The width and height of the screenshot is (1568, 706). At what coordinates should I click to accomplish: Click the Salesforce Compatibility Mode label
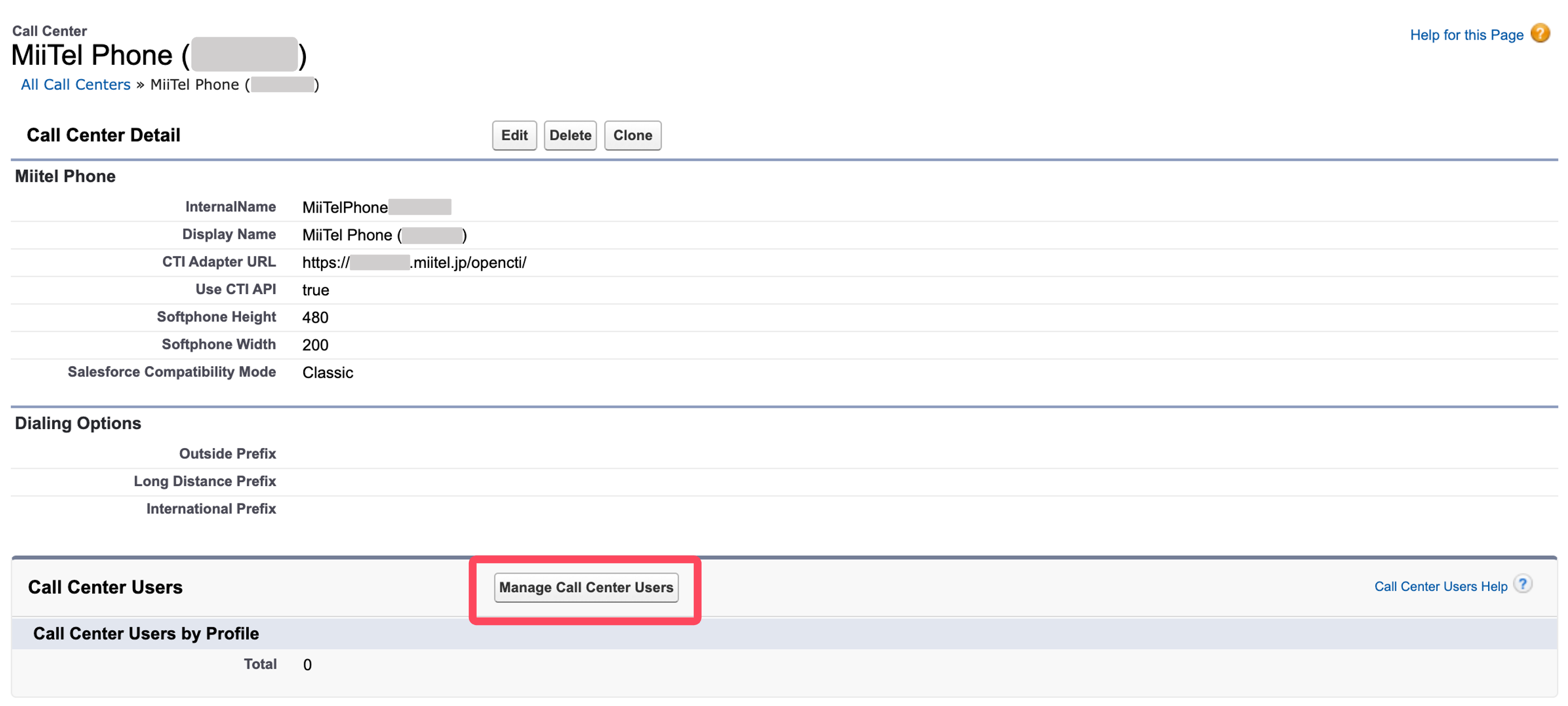point(172,372)
